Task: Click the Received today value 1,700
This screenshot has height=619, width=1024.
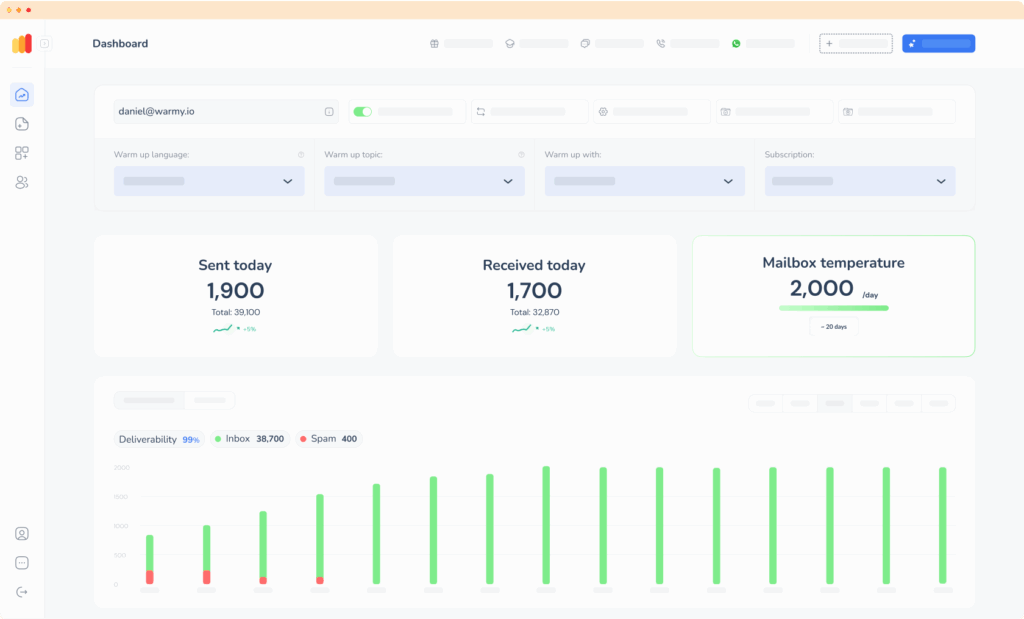Action: coord(534,291)
